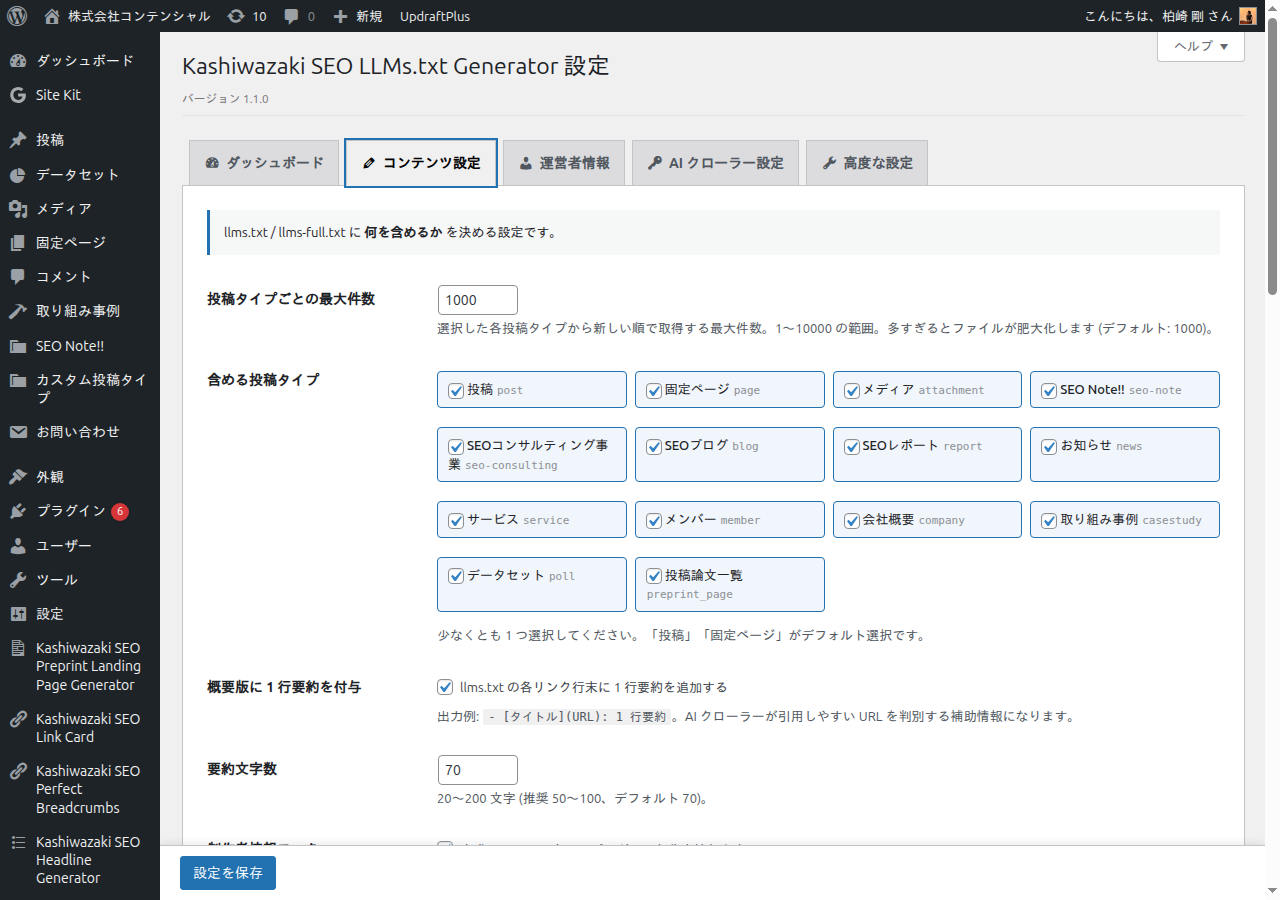Click the コメント bubble icon in sidebar
The height and width of the screenshot is (900, 1280).
[x=18, y=277]
